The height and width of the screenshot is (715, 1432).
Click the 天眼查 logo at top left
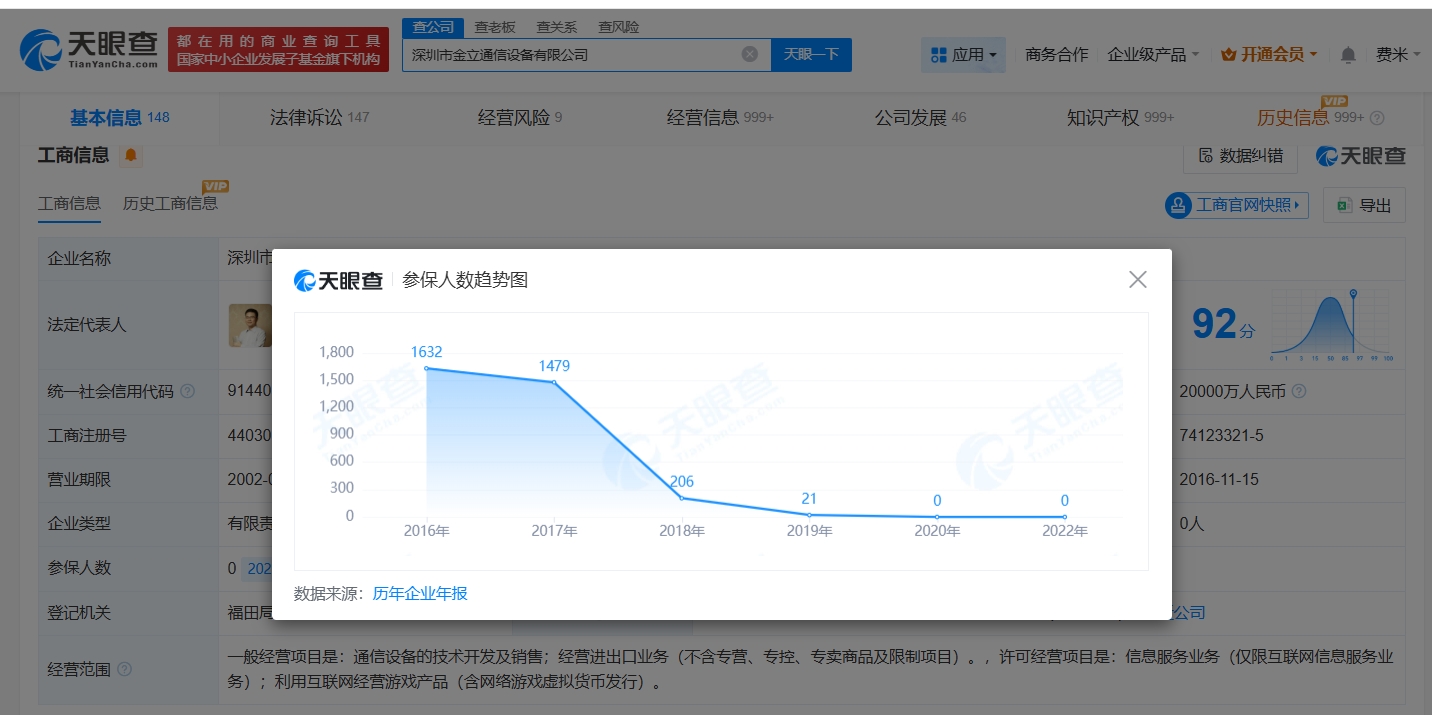click(x=90, y=48)
